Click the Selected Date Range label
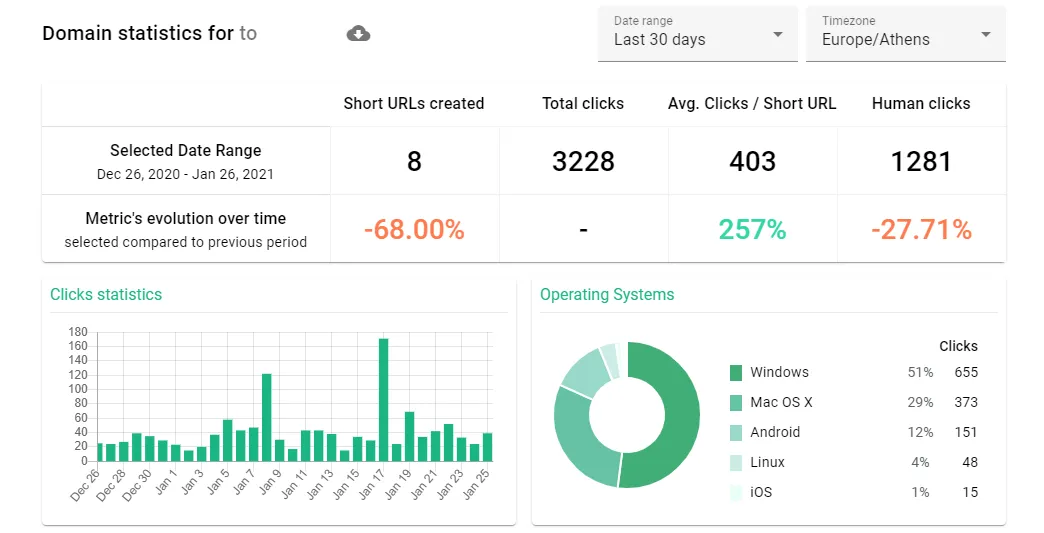 click(x=186, y=151)
